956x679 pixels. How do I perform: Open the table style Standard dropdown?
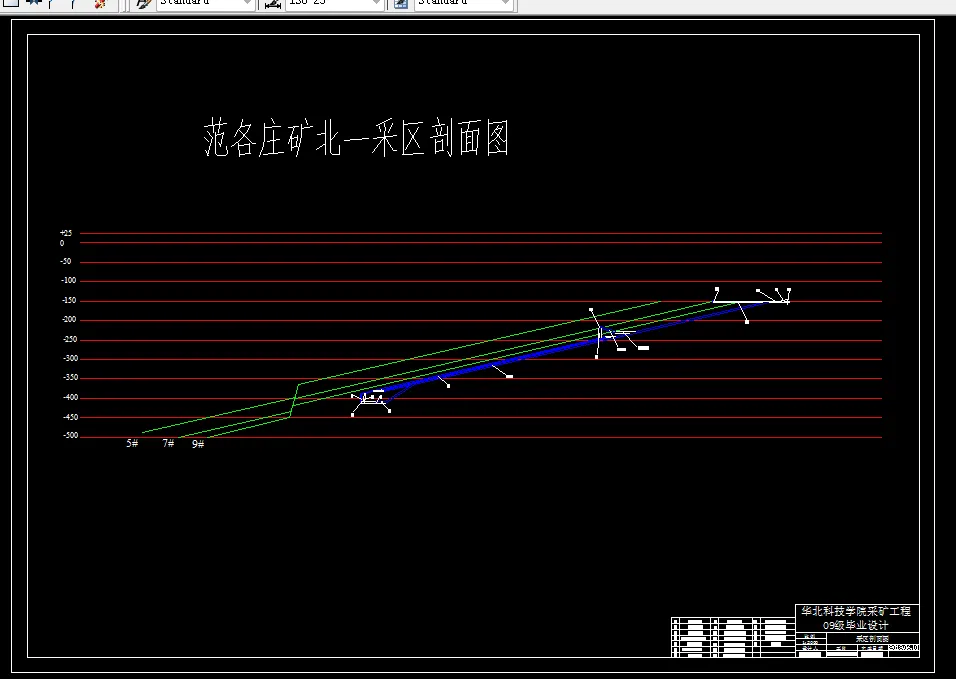click(463, 3)
